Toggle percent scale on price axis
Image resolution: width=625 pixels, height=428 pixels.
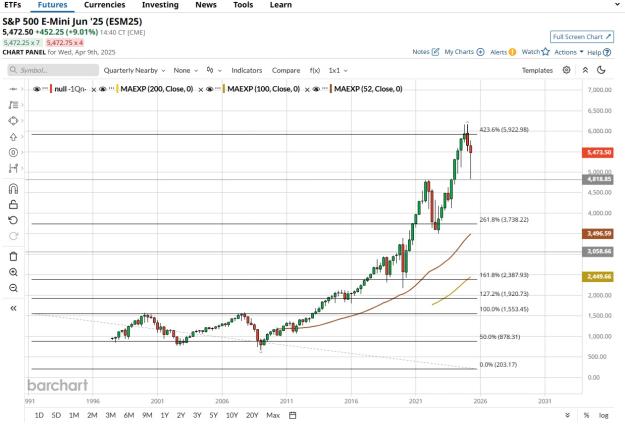click(x=586, y=415)
